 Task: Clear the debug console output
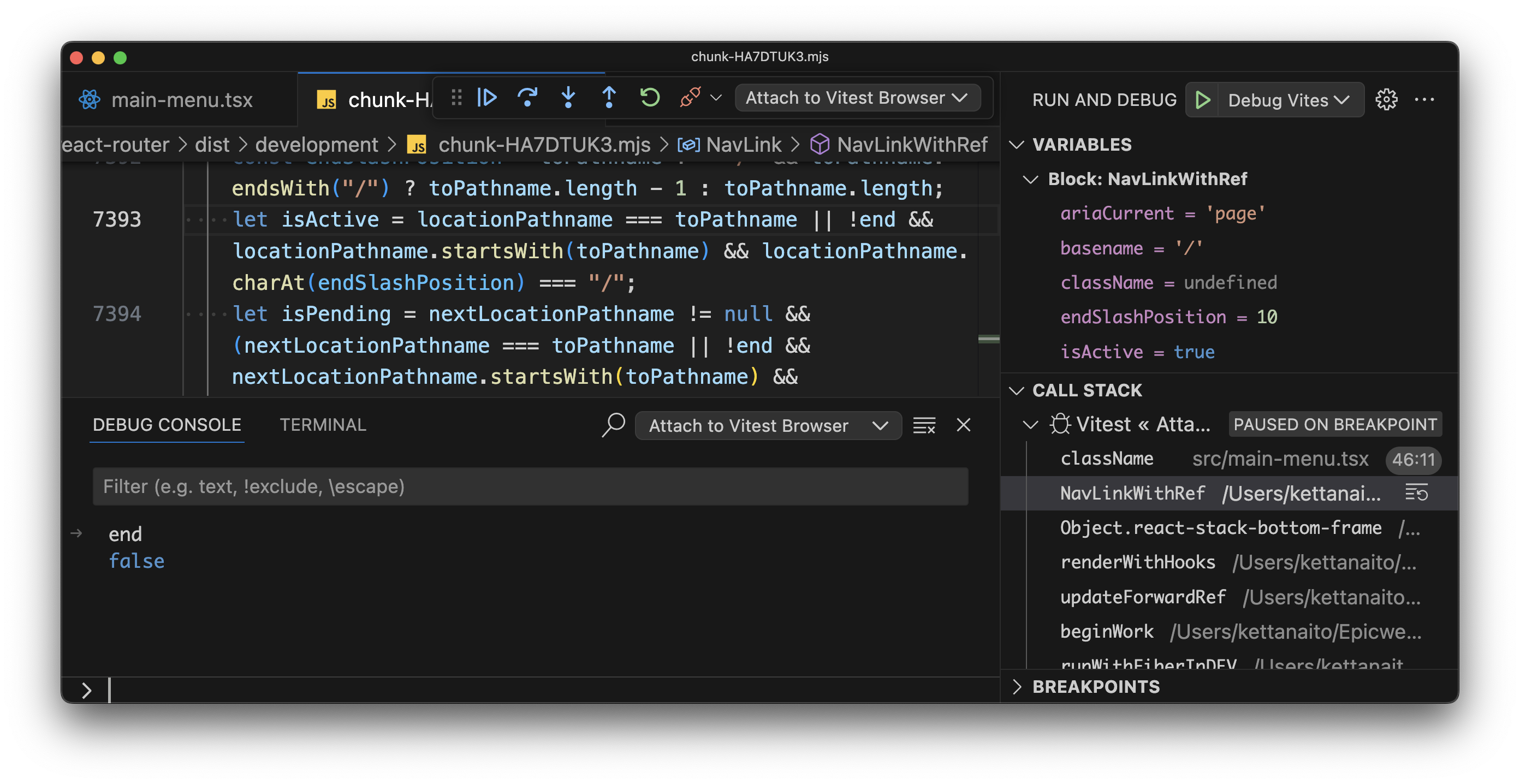924,425
